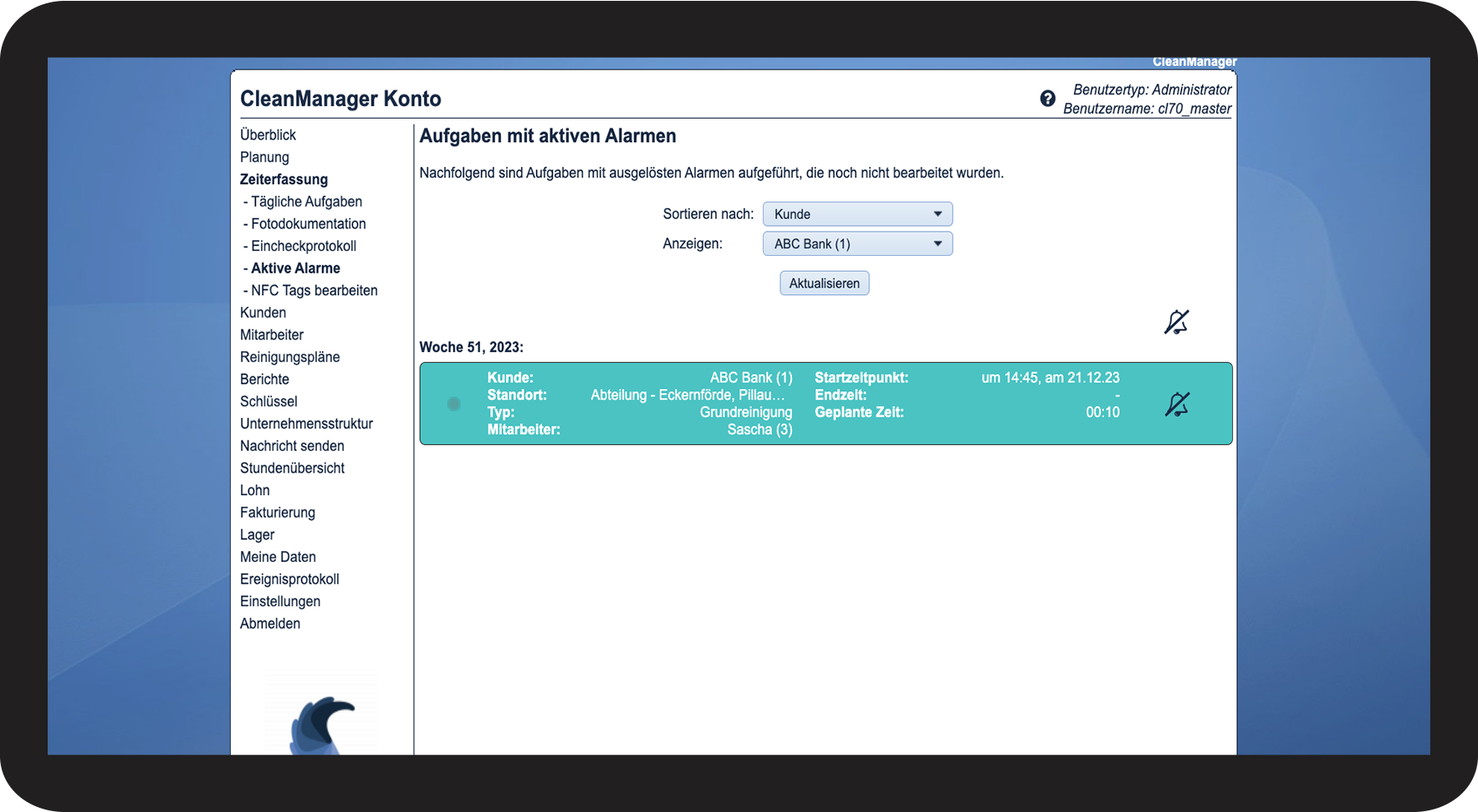Log out via Abmelden link
Screen dimensions: 1478x812
(x=270, y=624)
